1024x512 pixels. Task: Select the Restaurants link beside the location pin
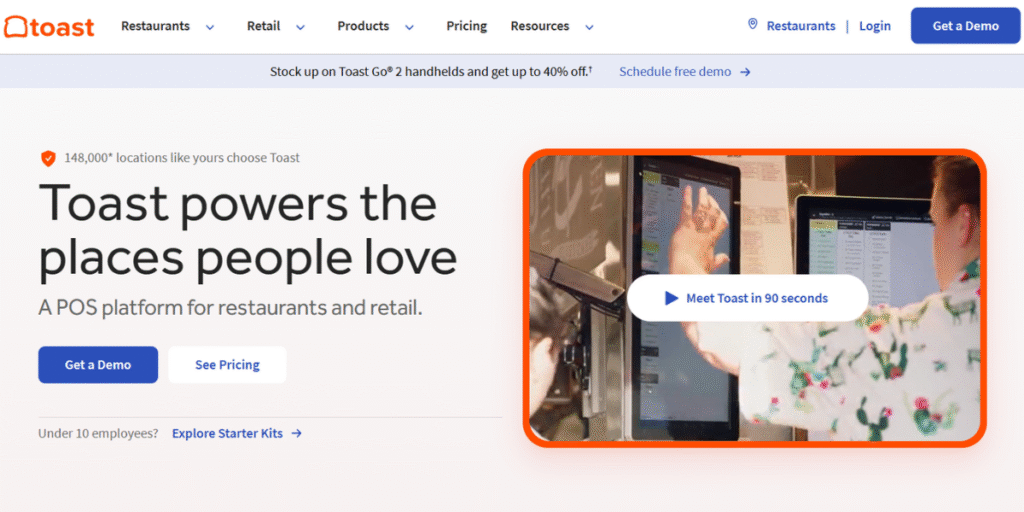800,26
